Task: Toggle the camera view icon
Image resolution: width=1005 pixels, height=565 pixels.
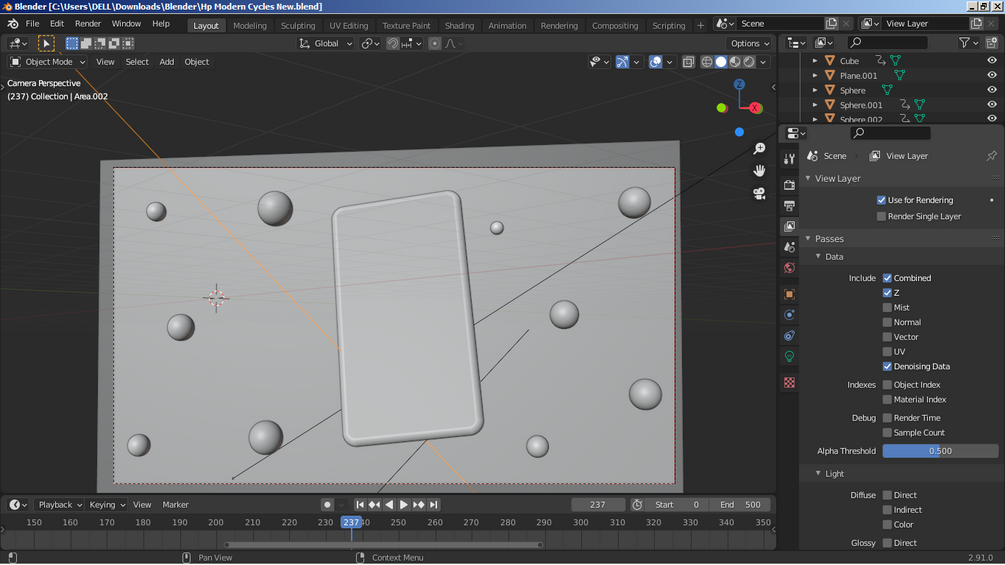Action: tap(760, 193)
